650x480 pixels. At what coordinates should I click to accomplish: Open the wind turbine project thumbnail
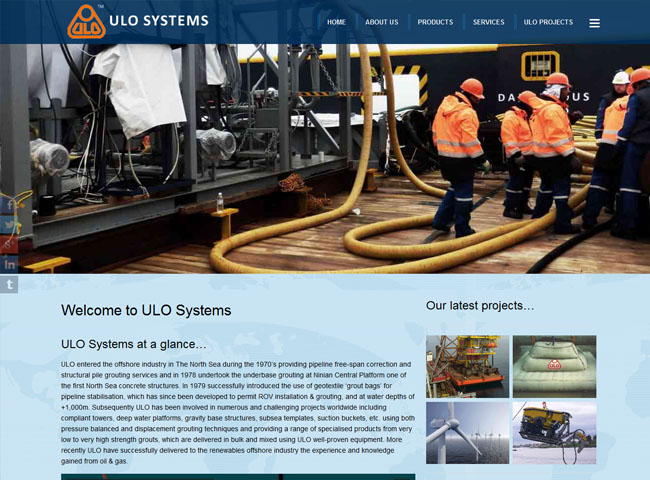(x=467, y=432)
